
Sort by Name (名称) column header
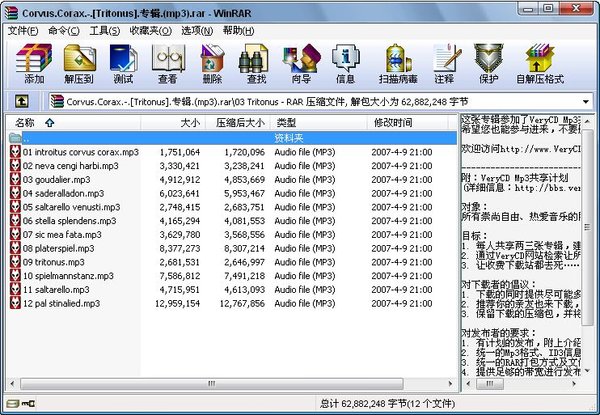point(73,123)
